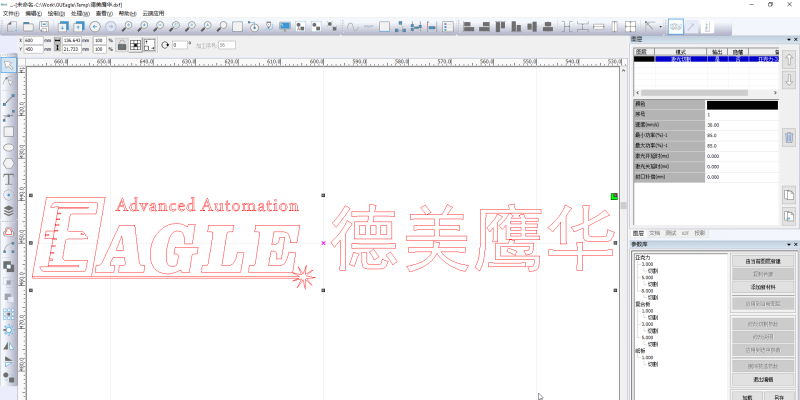Click the paste layer parameters icon
800x400 pixels.
(788, 216)
